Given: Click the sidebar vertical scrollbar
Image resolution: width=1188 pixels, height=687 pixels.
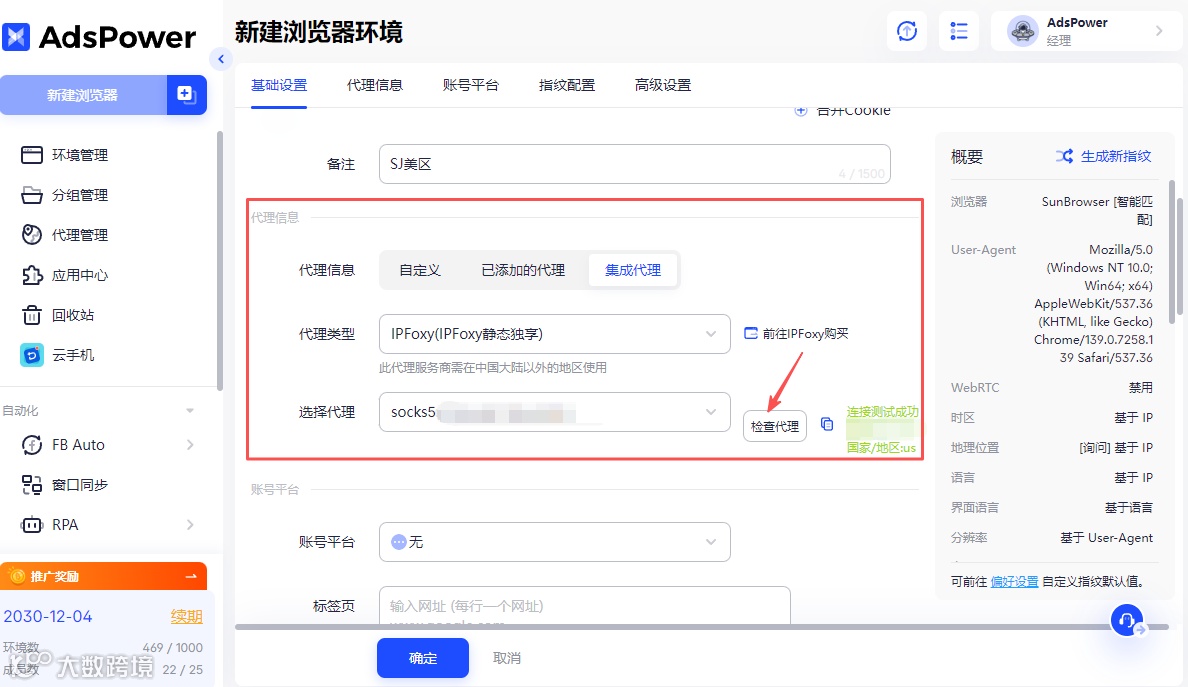Looking at the screenshot, I should (x=220, y=261).
